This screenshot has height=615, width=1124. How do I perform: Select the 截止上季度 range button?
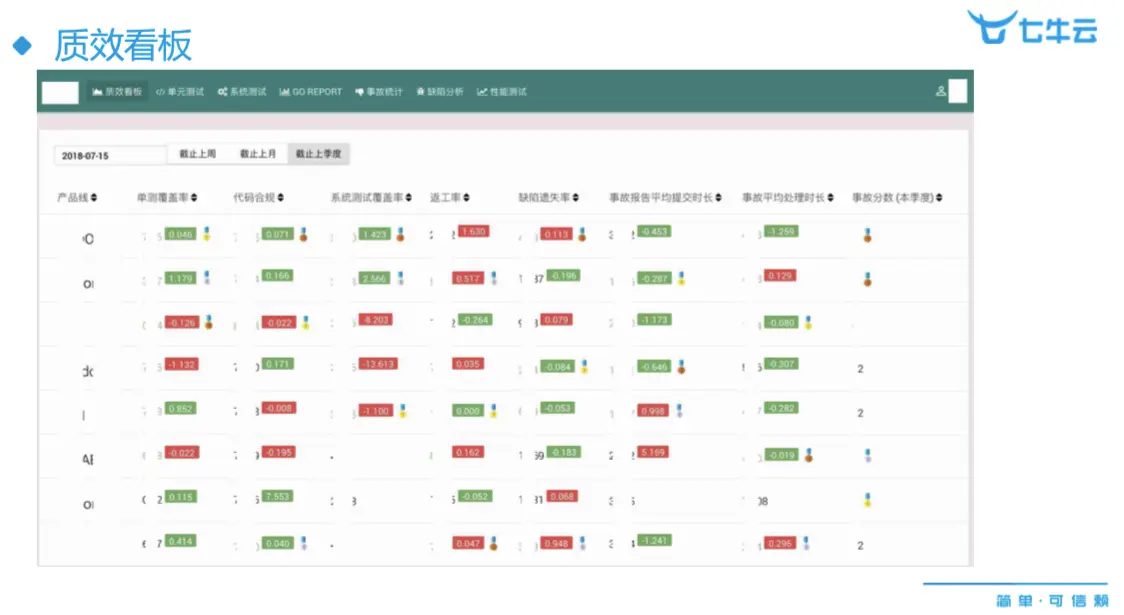[x=318, y=154]
